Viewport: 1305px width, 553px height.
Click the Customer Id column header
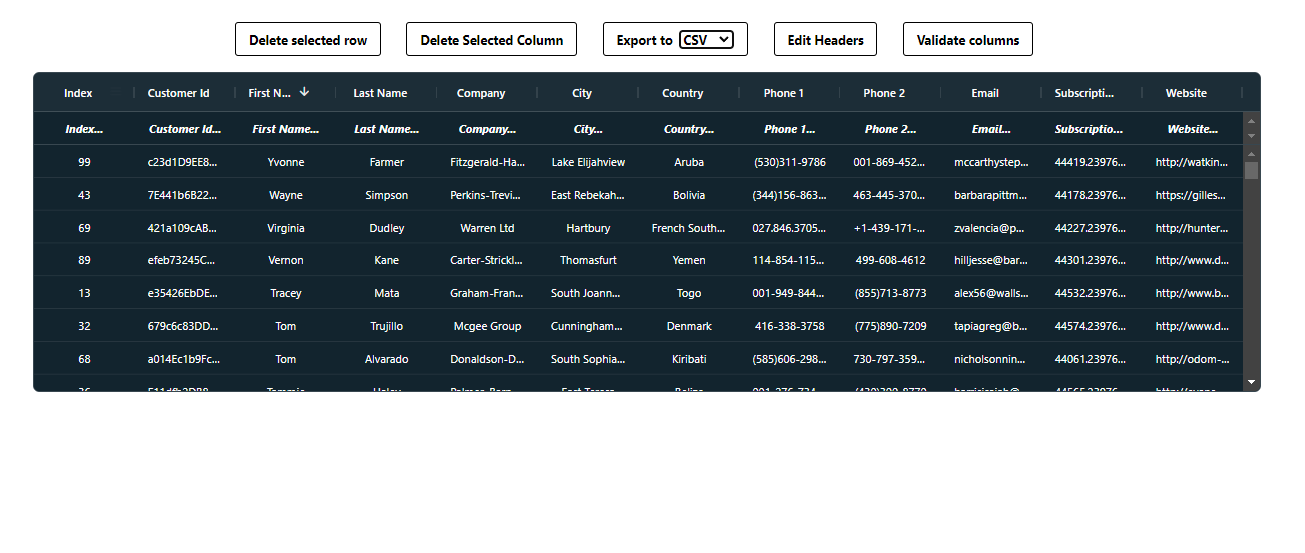point(178,93)
